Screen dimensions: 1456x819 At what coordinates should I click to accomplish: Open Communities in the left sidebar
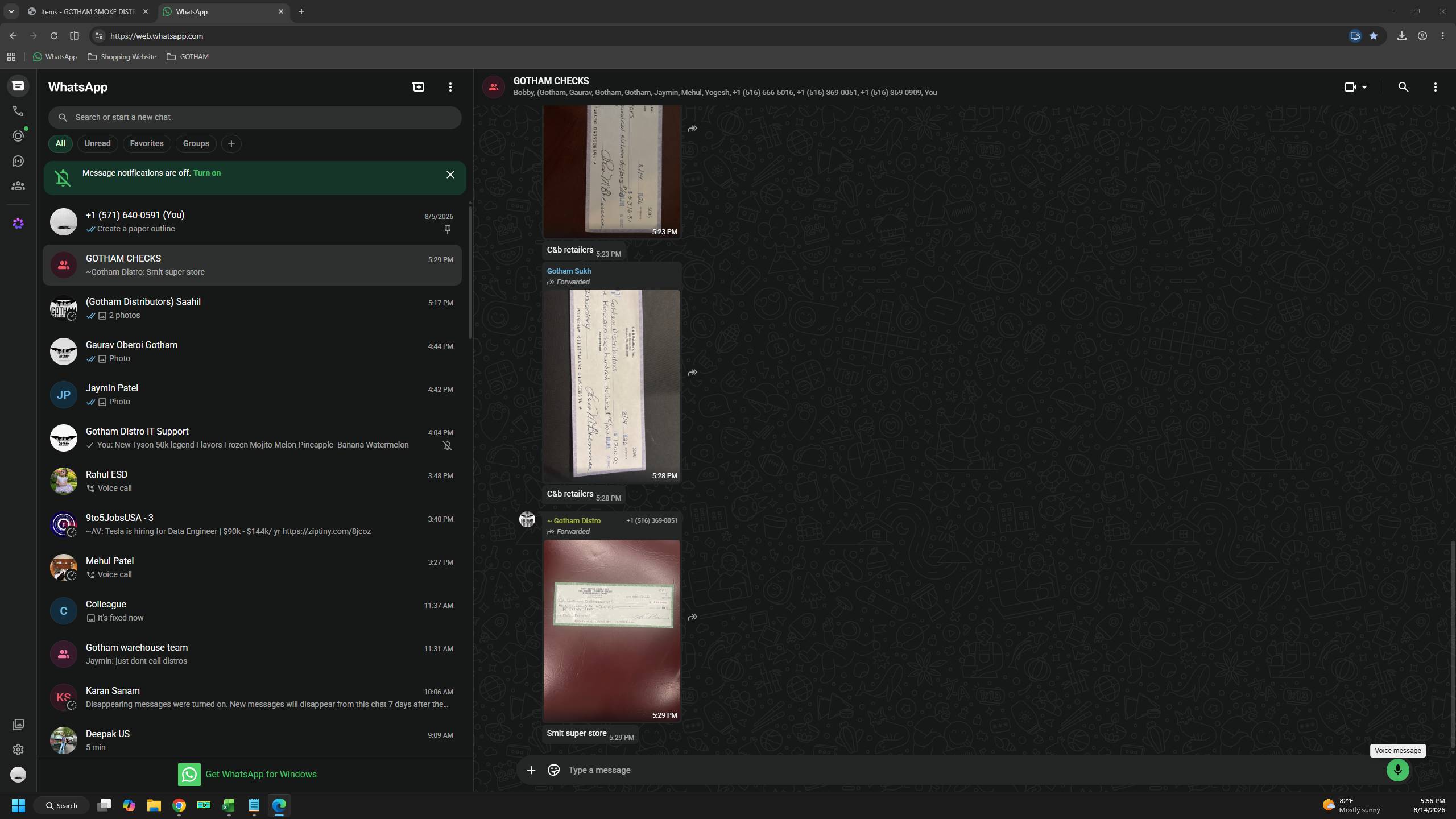pyautogui.click(x=18, y=186)
